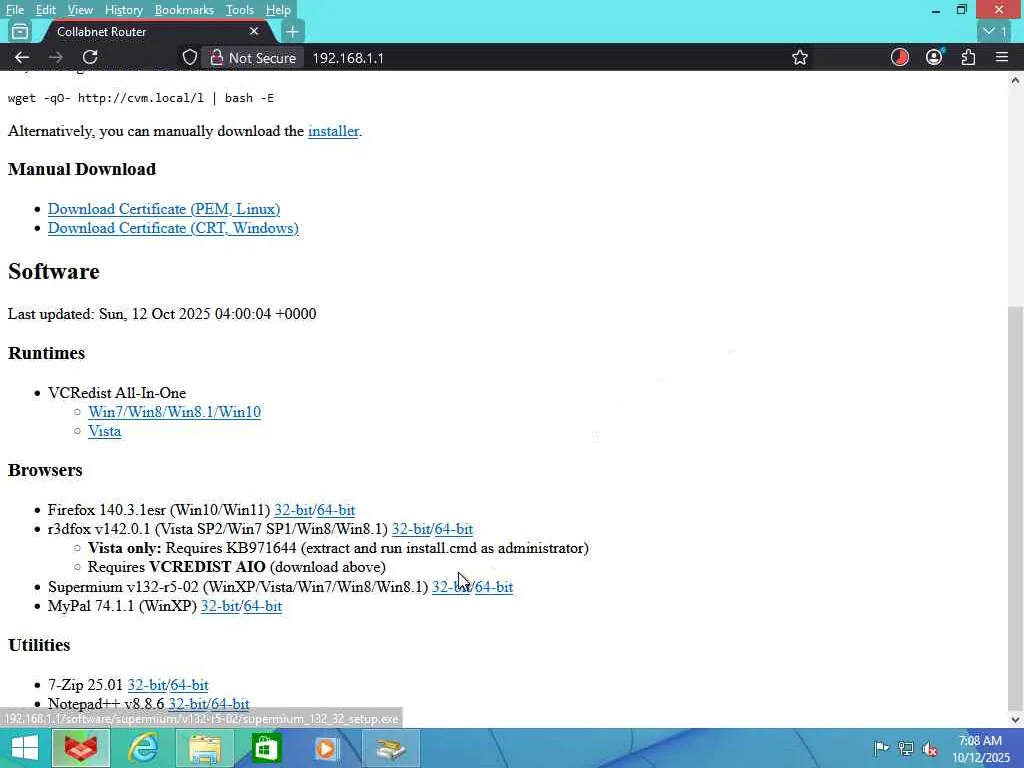Open the File menu
The image size is (1024, 768).
click(14, 10)
